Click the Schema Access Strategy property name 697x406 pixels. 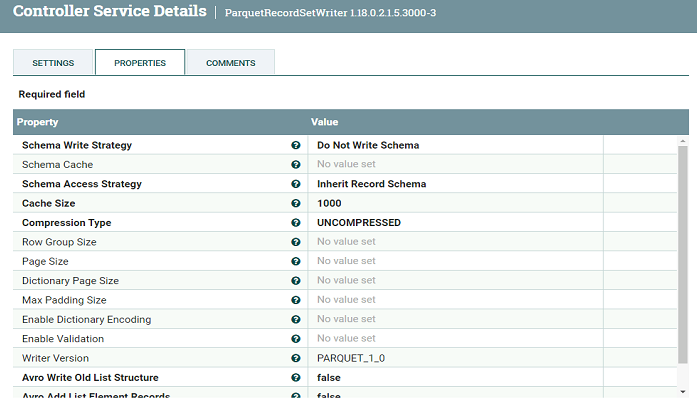pos(82,184)
